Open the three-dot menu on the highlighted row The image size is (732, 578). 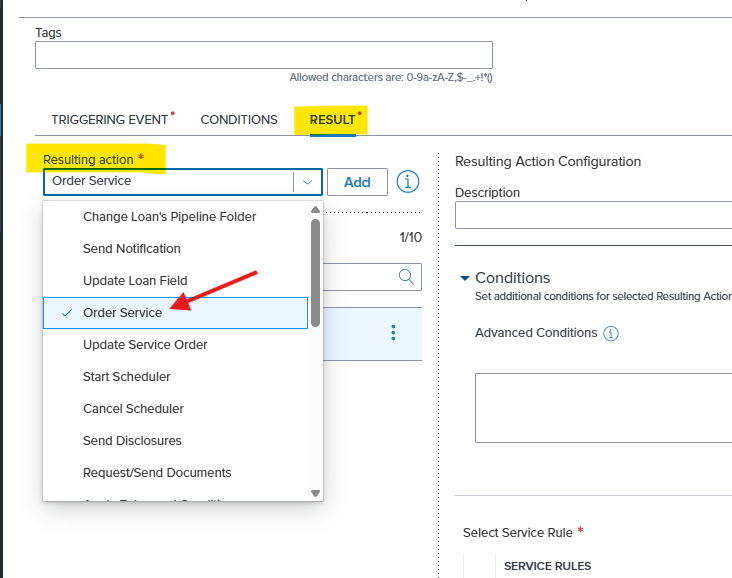point(394,333)
